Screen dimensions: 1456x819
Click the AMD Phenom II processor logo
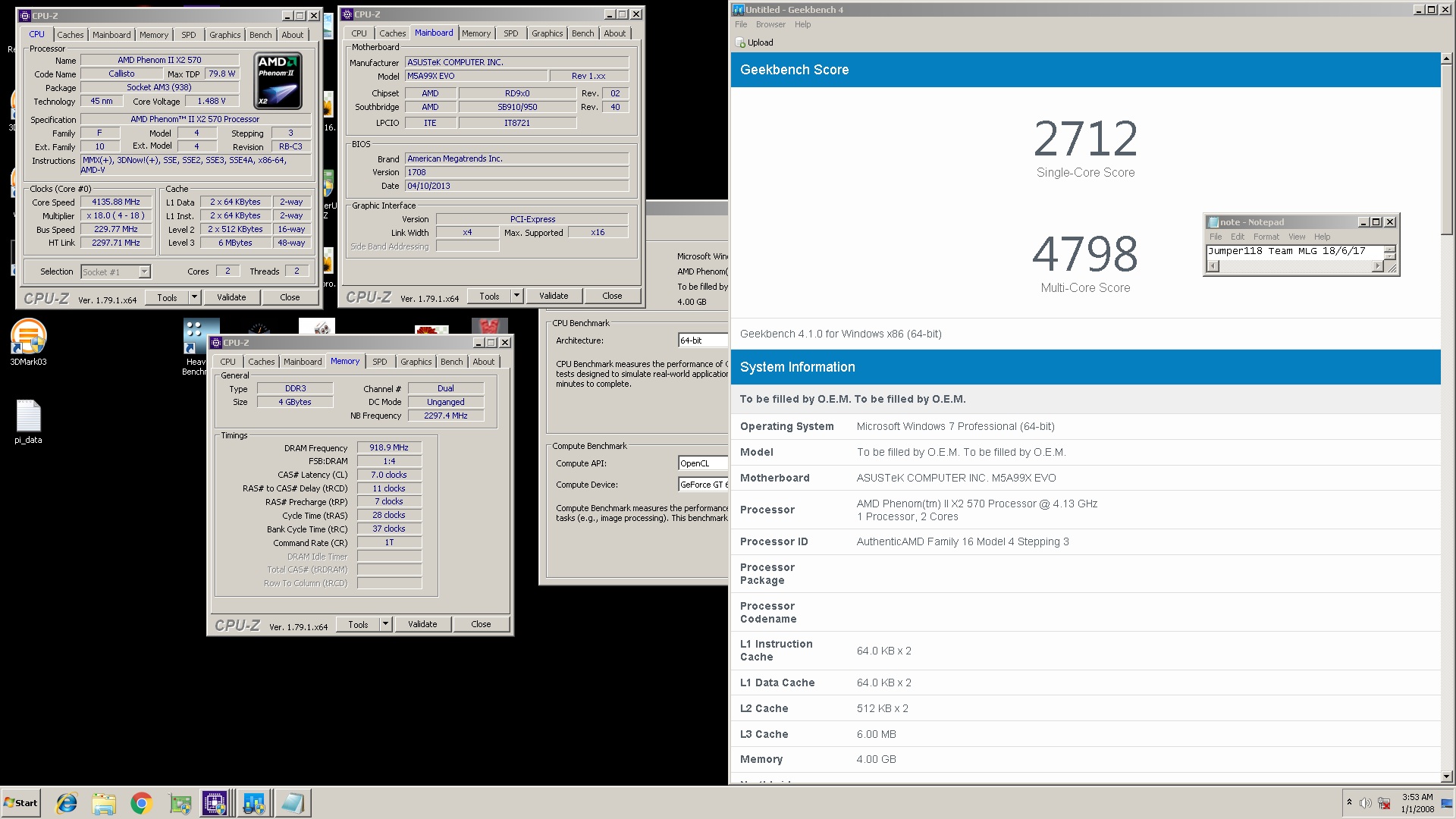pyautogui.click(x=278, y=80)
